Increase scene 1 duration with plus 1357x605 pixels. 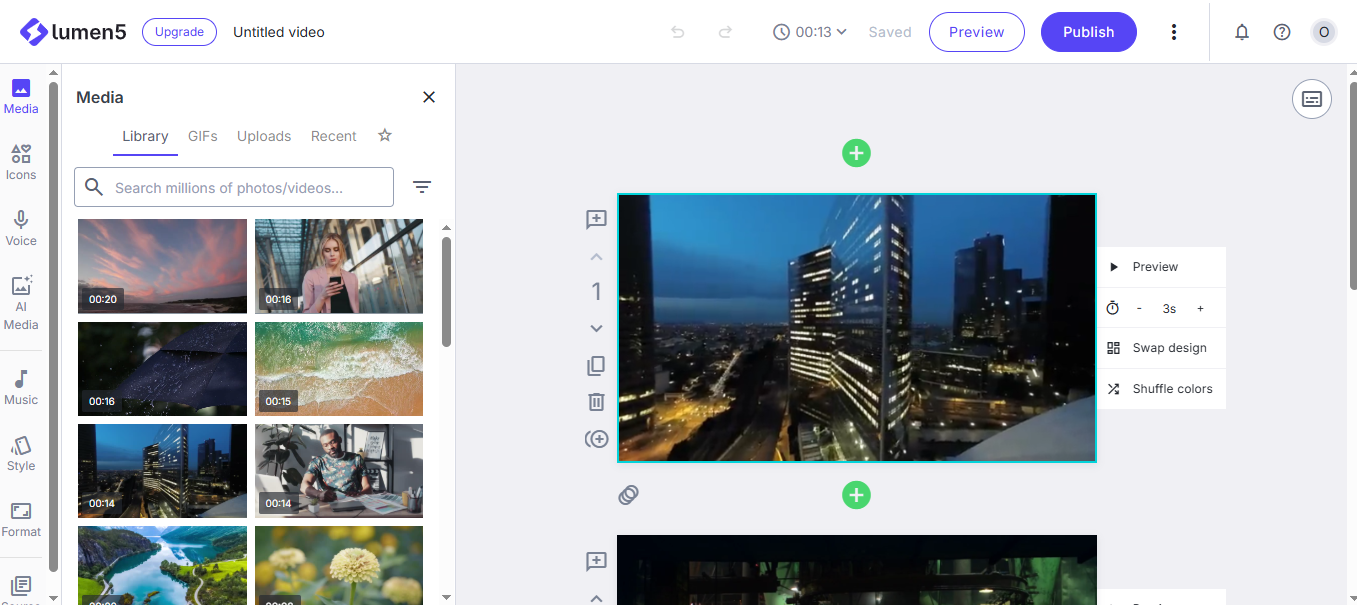(1200, 309)
